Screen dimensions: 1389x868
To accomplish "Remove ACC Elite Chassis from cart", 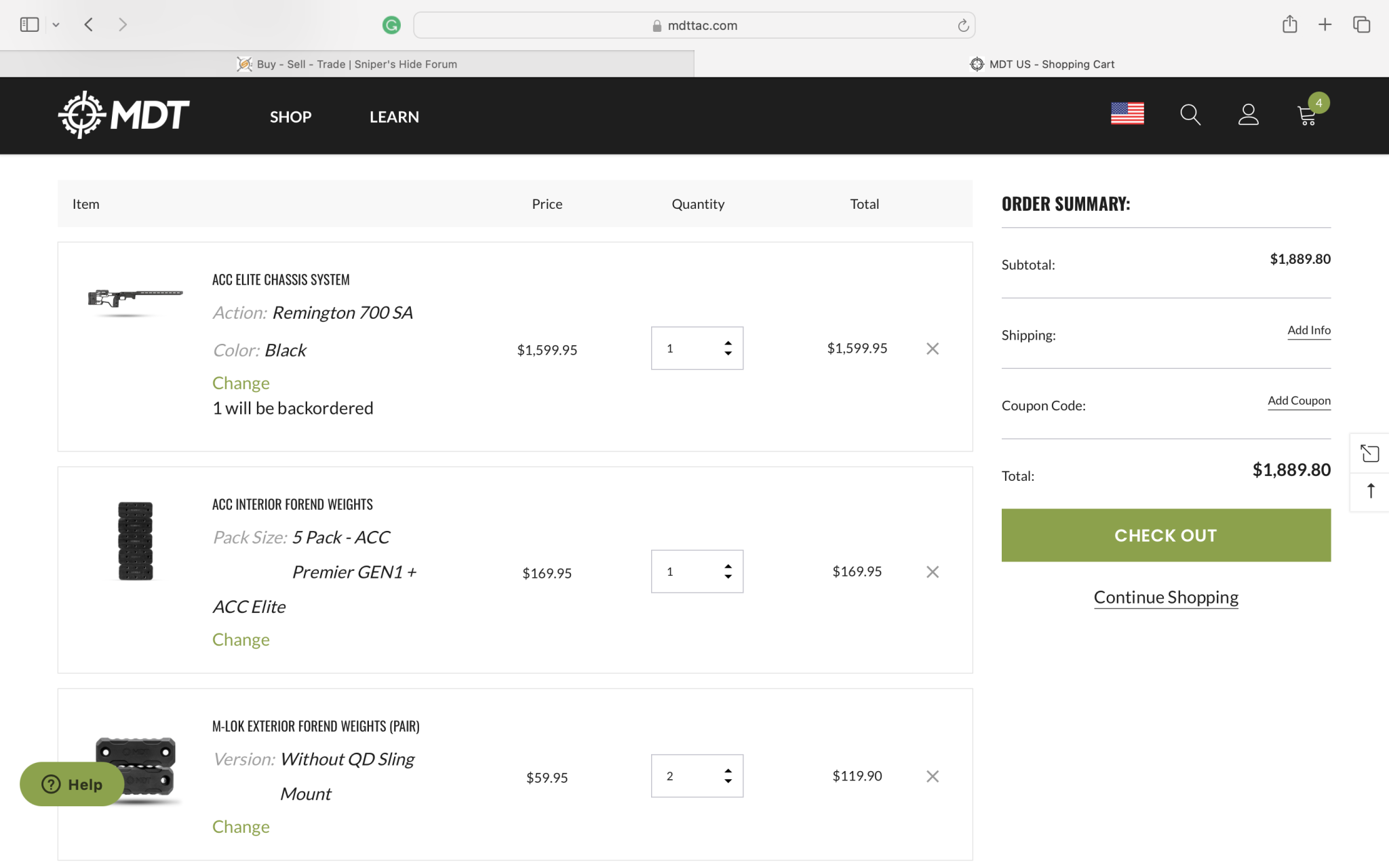I will (933, 349).
